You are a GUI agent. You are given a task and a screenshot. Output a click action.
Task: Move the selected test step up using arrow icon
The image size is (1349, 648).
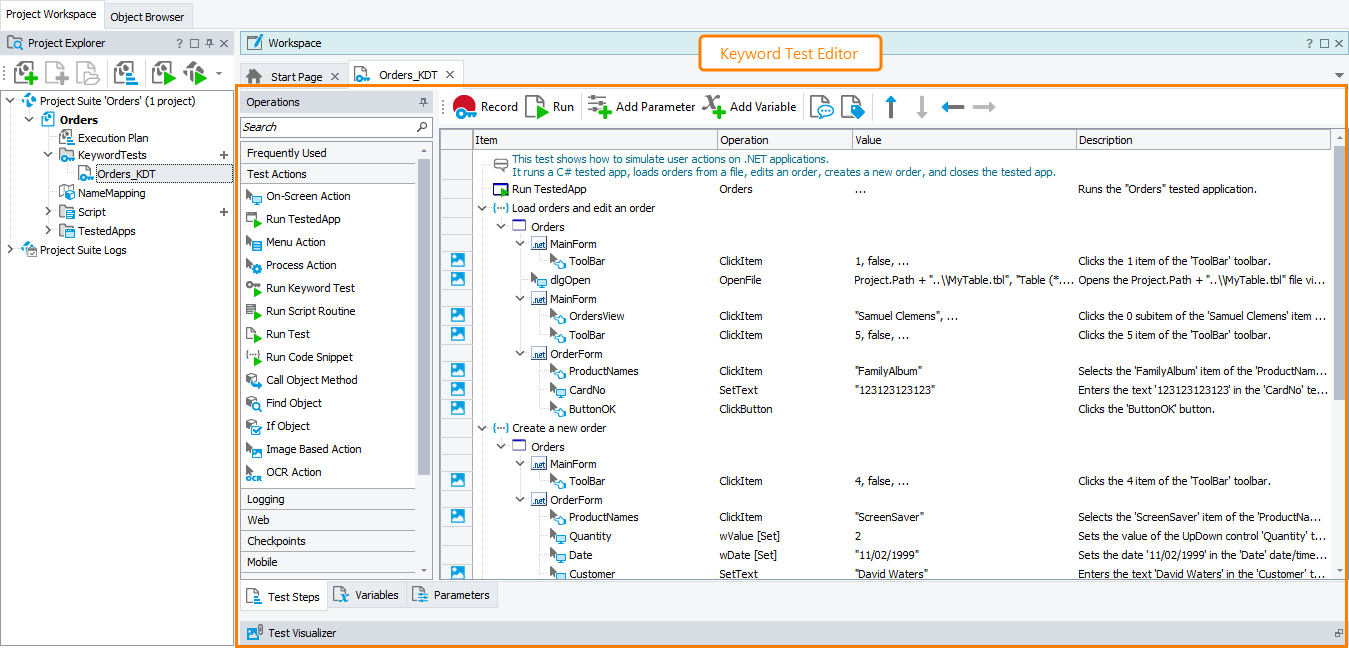pyautogui.click(x=890, y=106)
